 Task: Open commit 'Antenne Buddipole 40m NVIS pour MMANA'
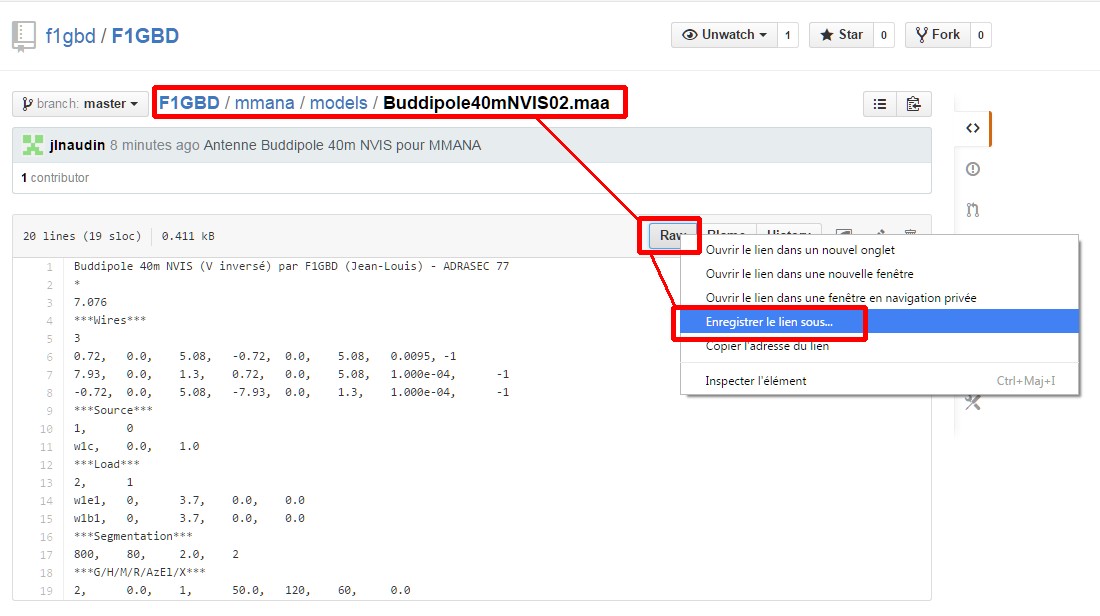[x=342, y=145]
